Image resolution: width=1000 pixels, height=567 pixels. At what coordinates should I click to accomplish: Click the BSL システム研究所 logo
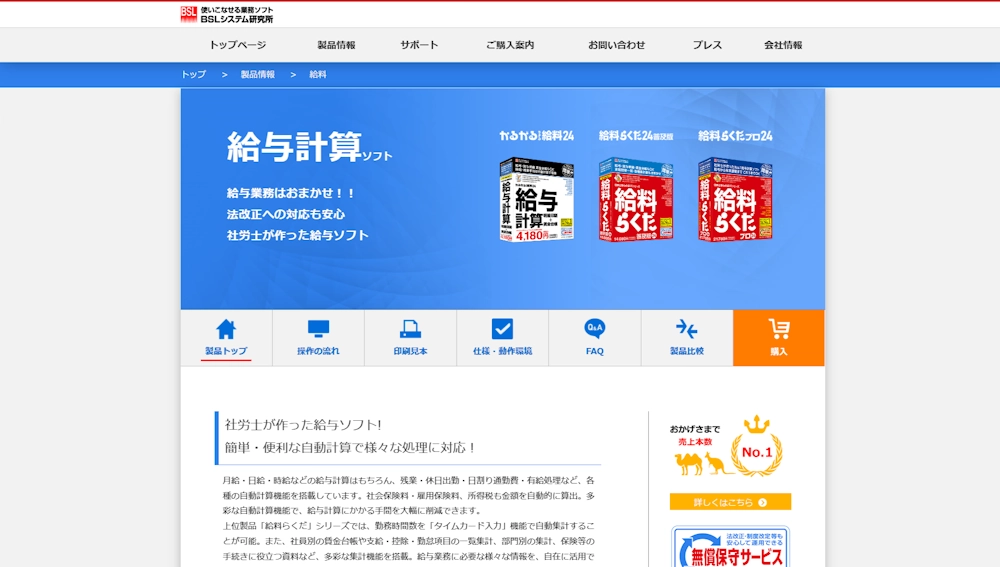(x=227, y=14)
